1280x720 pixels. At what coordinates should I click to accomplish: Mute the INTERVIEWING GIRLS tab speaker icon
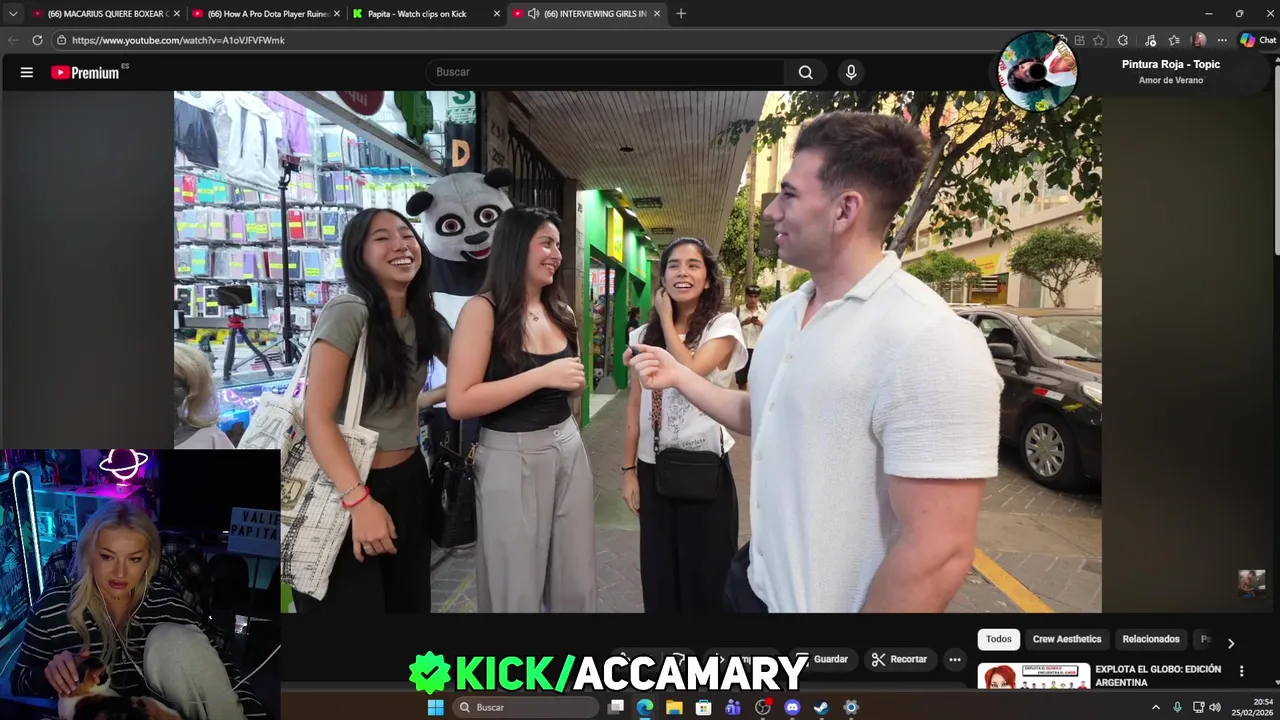[533, 13]
